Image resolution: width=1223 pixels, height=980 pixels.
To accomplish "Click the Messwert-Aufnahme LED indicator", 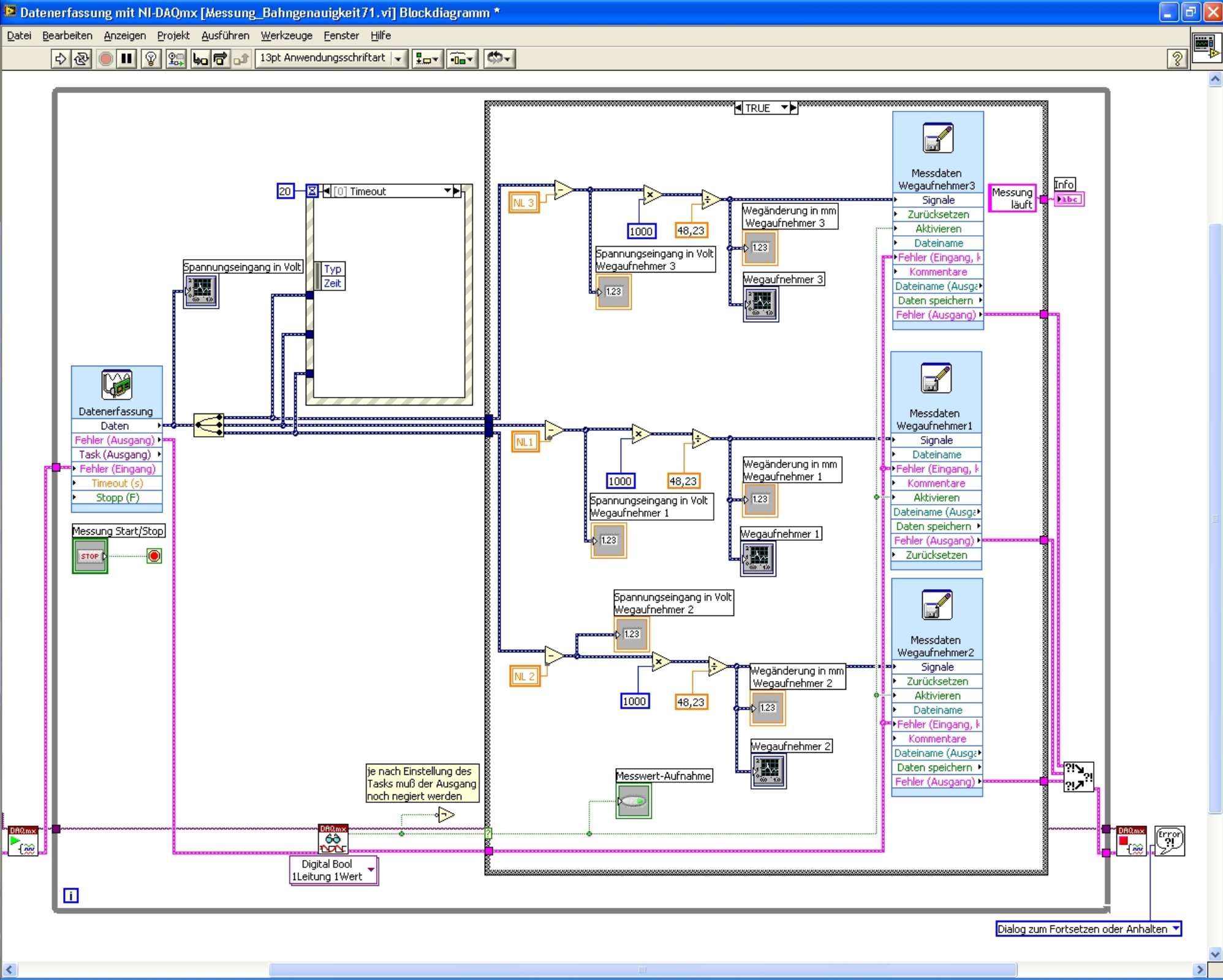I will (x=633, y=801).
